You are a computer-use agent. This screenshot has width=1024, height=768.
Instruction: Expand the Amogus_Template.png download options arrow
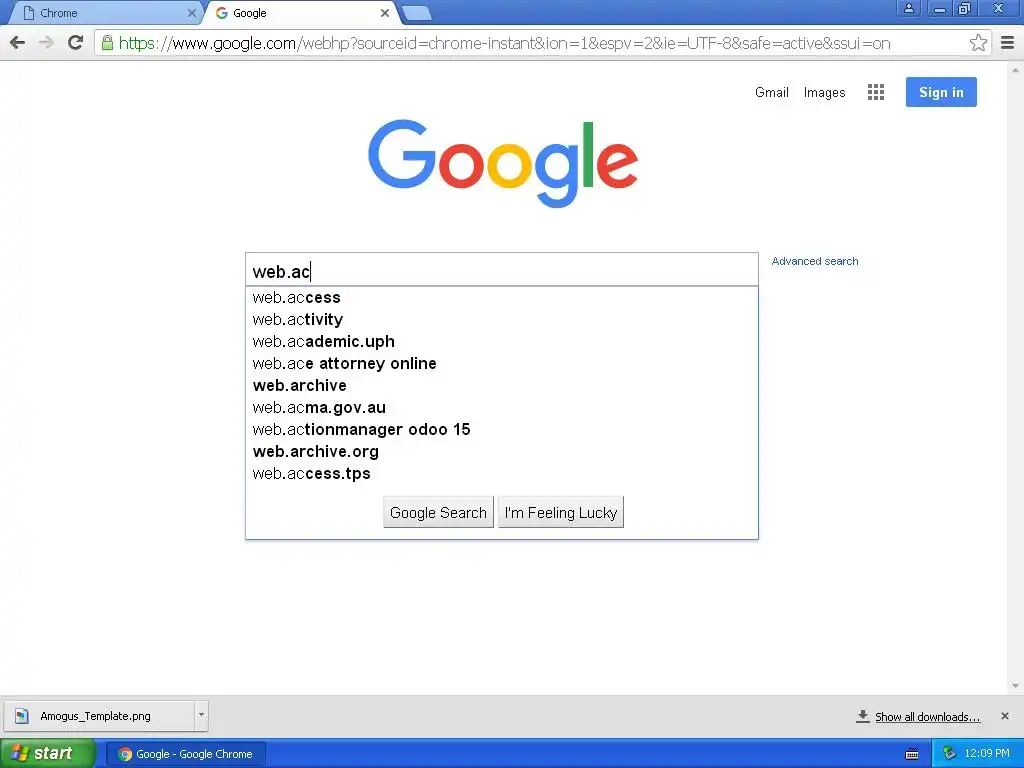pyautogui.click(x=201, y=715)
